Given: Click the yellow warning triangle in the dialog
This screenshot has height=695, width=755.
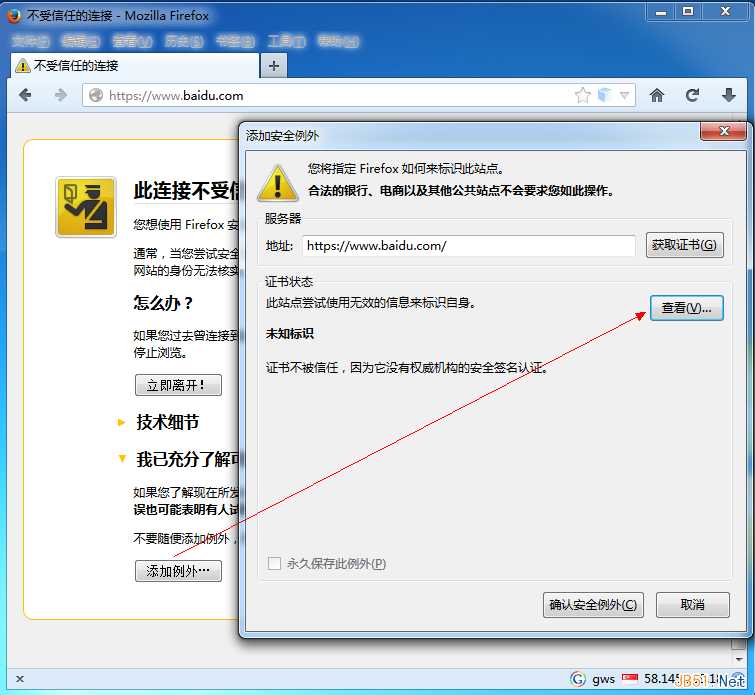Looking at the screenshot, I should tap(277, 183).
